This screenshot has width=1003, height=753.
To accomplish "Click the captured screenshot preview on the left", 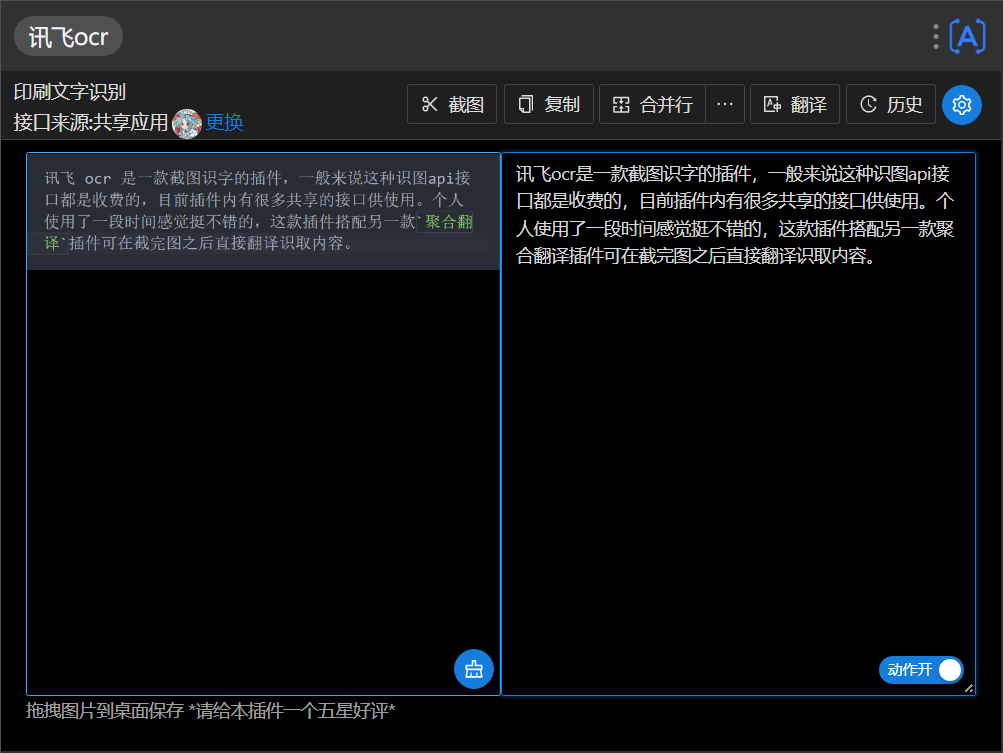I will [260, 210].
